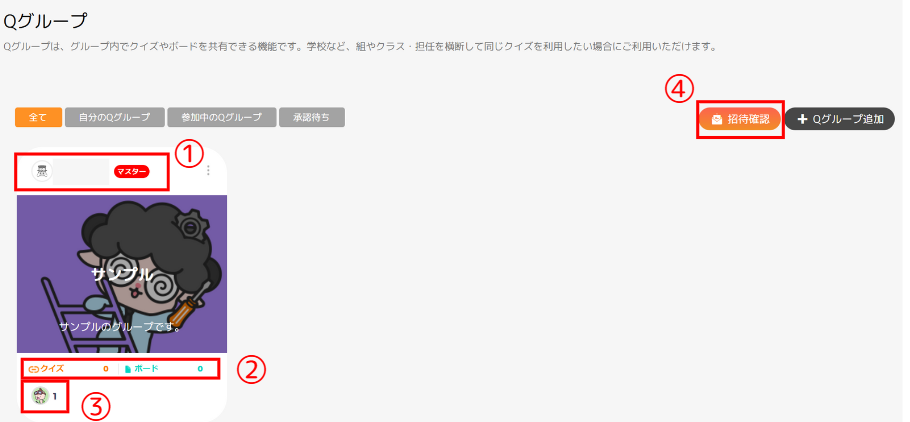Click the member count number 1
This screenshot has width=910, height=422.
click(55, 396)
